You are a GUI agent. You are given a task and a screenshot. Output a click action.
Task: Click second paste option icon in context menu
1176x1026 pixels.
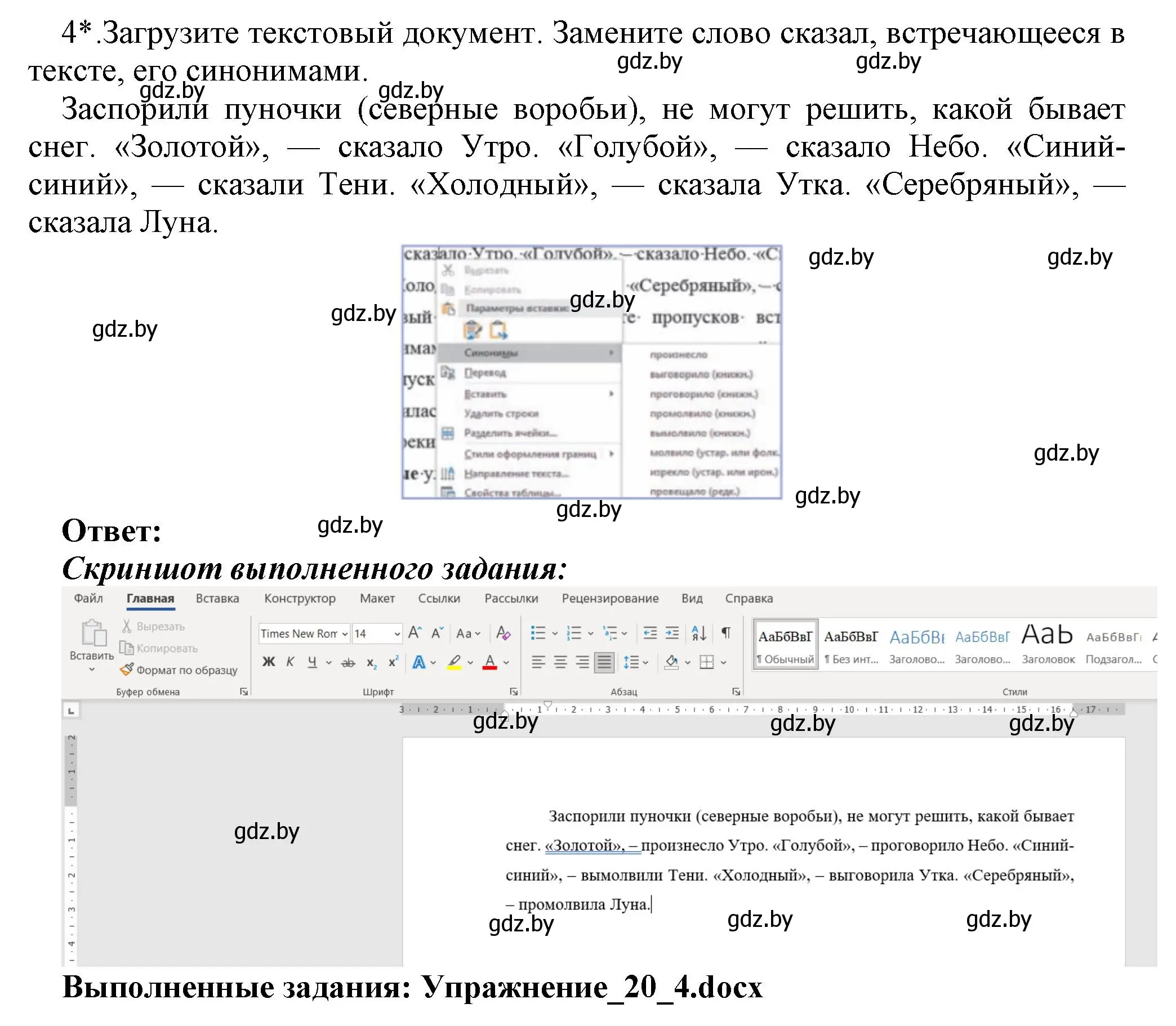point(498,330)
